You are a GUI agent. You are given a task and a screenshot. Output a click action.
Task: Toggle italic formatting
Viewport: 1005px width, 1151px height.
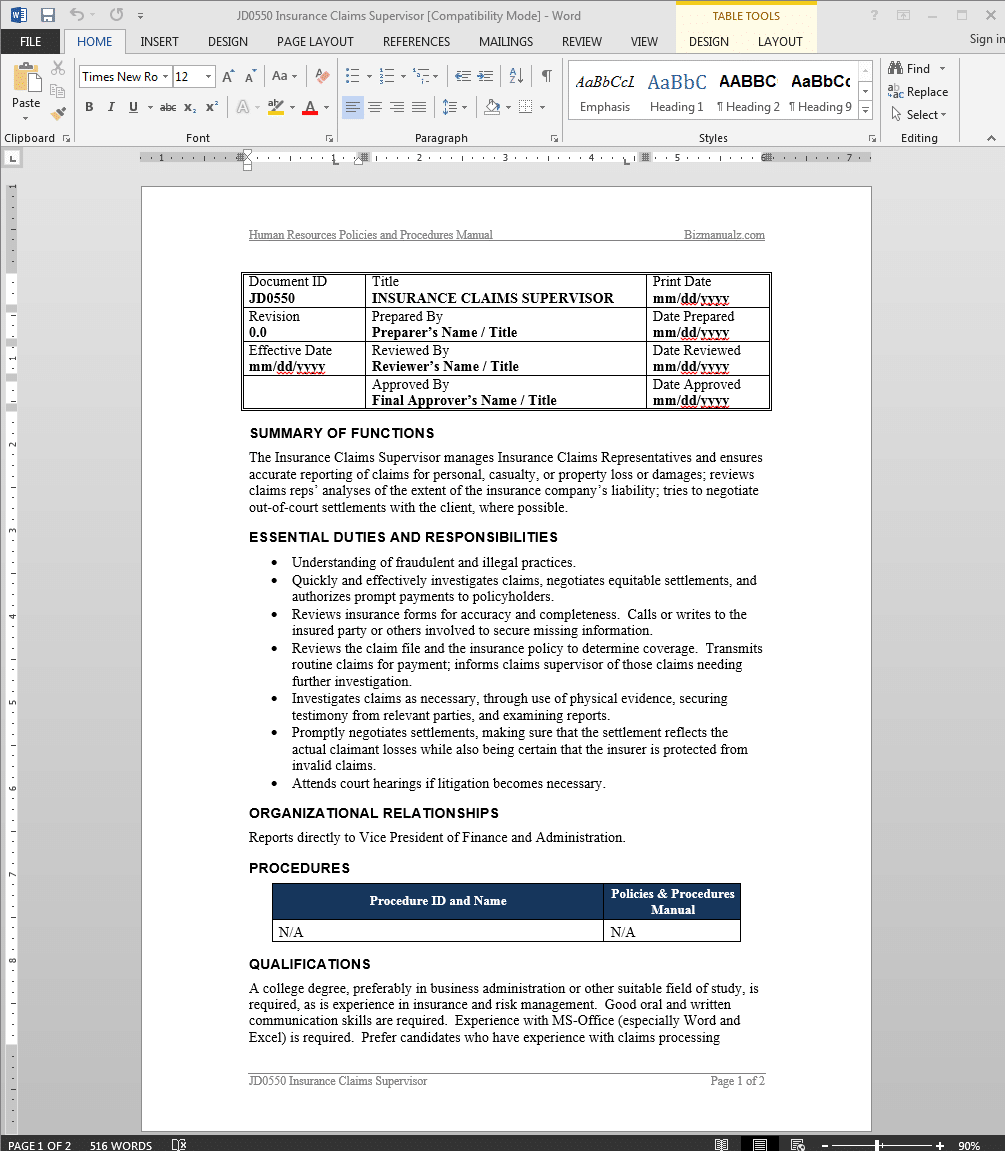(111, 107)
